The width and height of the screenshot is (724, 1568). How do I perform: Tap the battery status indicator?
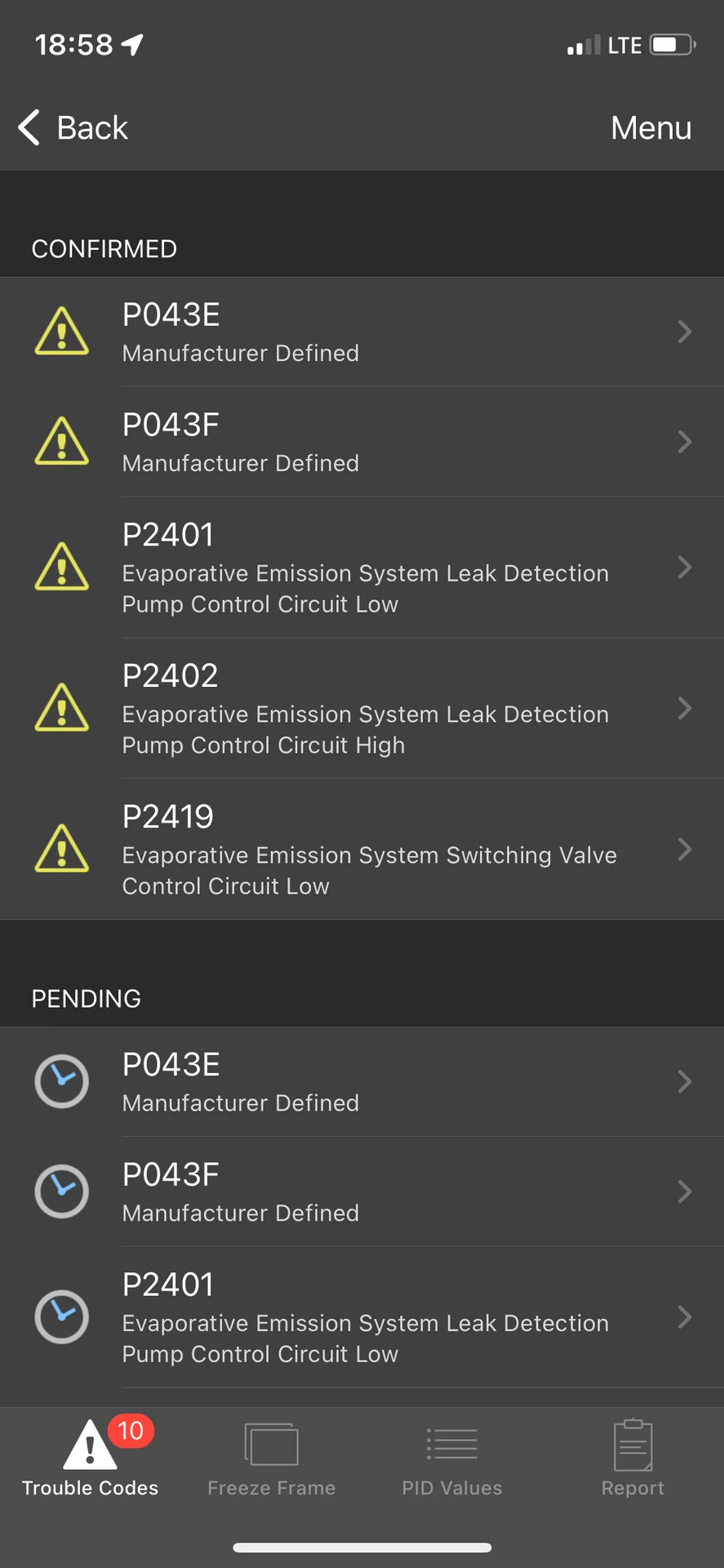point(673,44)
